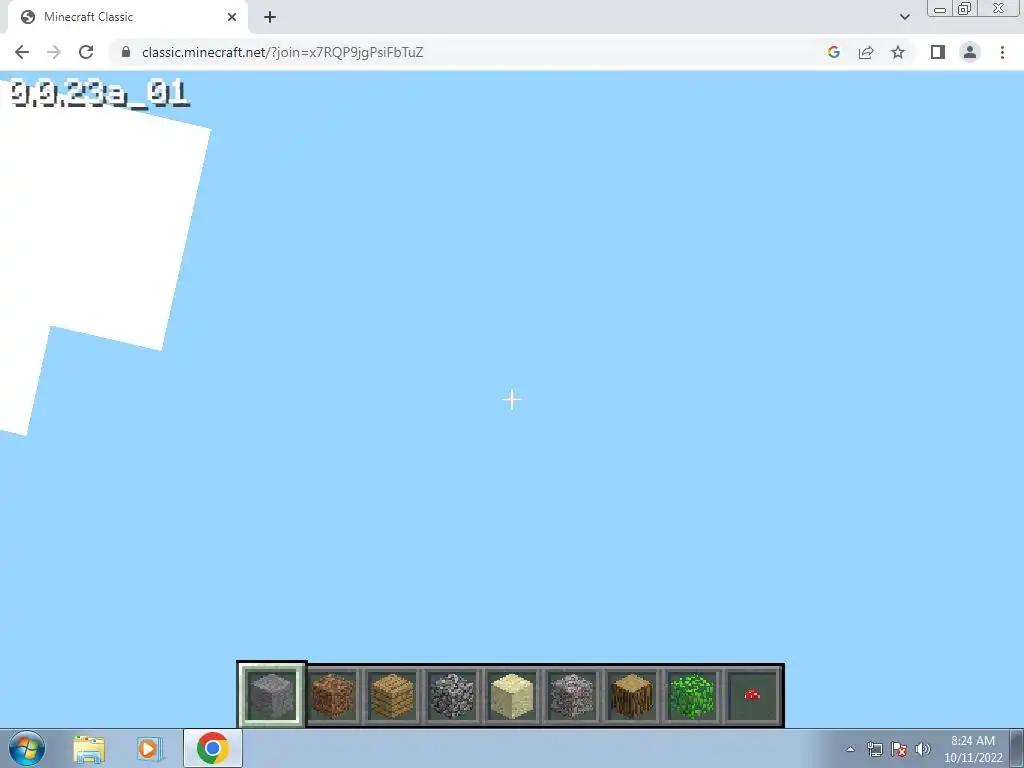View site security lock info
Image resolution: width=1024 pixels, height=768 pixels.
(126, 52)
